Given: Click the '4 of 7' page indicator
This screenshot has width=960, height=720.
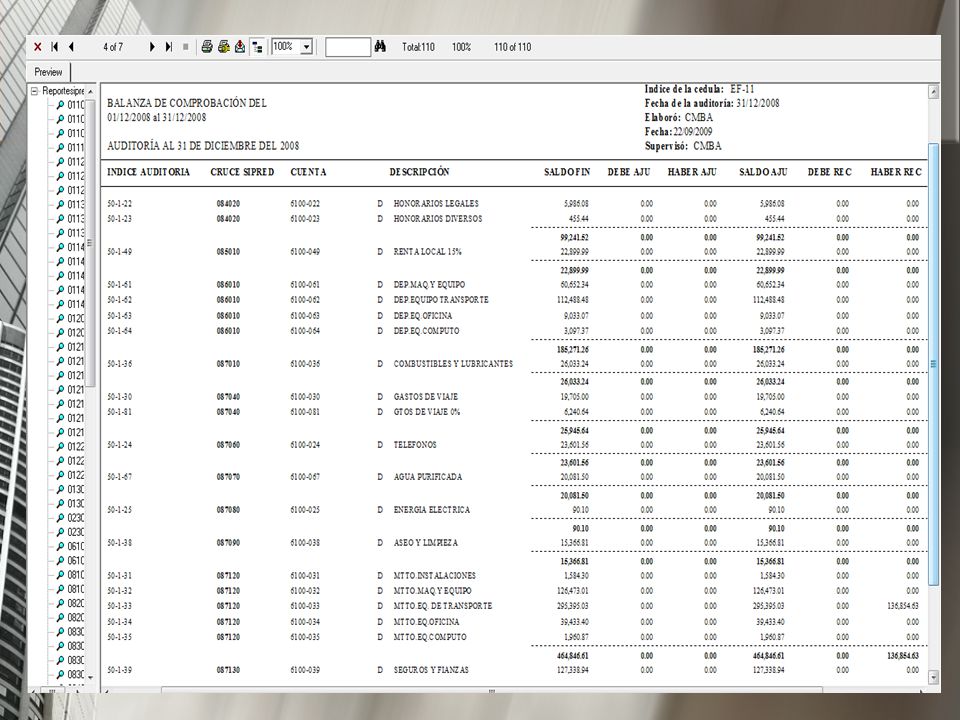Looking at the screenshot, I should click(113, 47).
